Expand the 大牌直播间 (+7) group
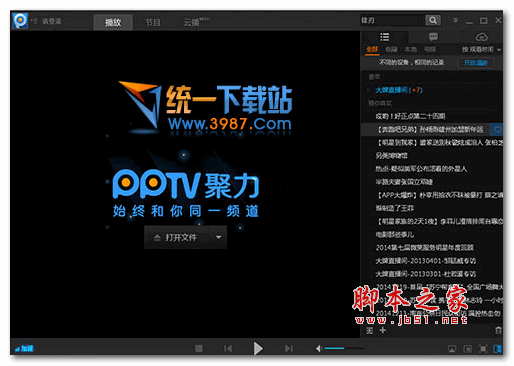 pyautogui.click(x=369, y=90)
